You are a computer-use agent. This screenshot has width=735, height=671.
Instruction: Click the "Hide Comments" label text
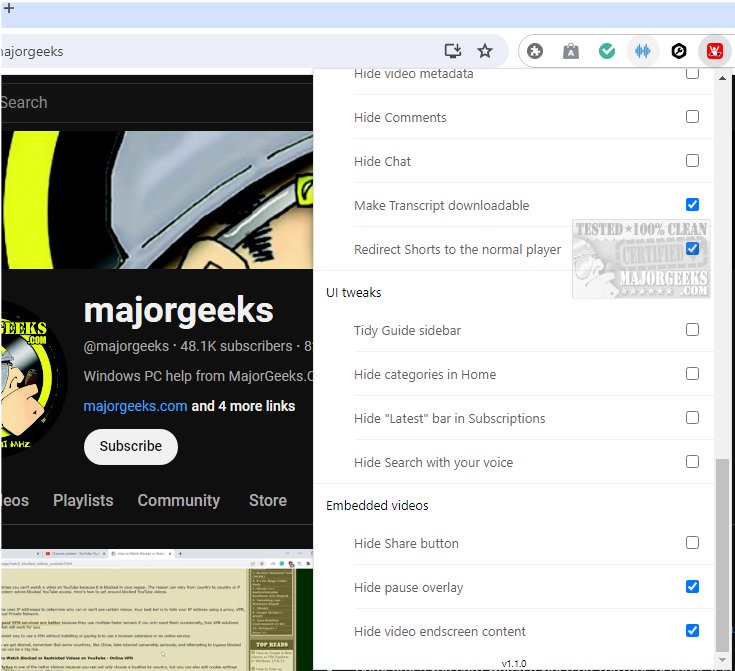pos(400,117)
